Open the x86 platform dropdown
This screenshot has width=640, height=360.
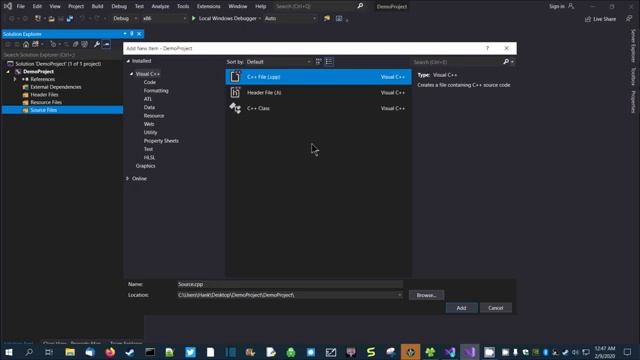(x=164, y=18)
